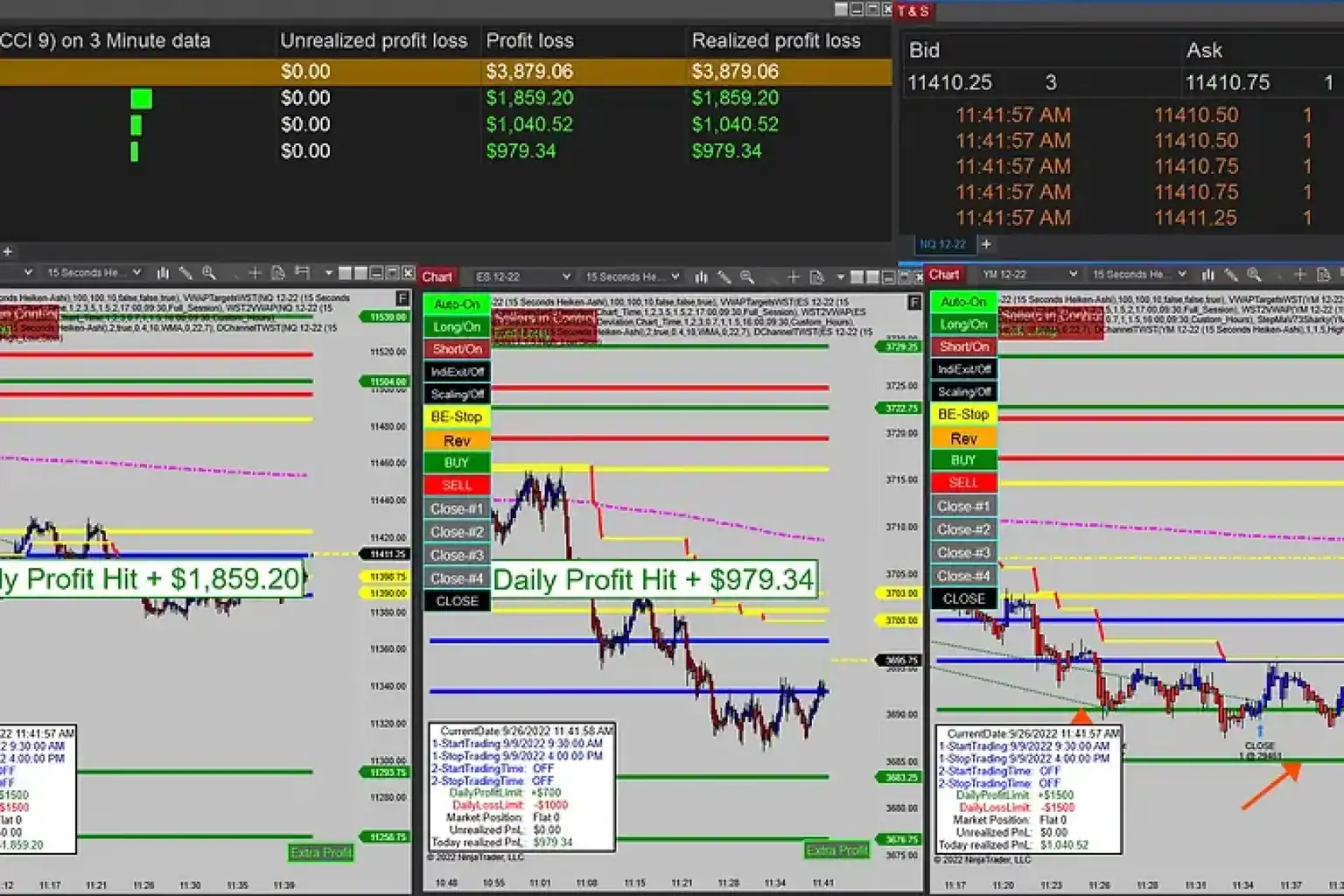Click bar type icon in YM chart toolbar
Image resolution: width=1344 pixels, height=896 pixels.
[x=1207, y=275]
